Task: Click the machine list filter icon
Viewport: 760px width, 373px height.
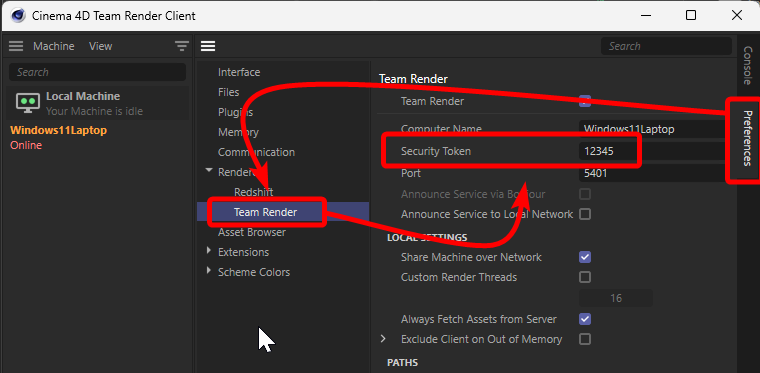Action: click(182, 46)
